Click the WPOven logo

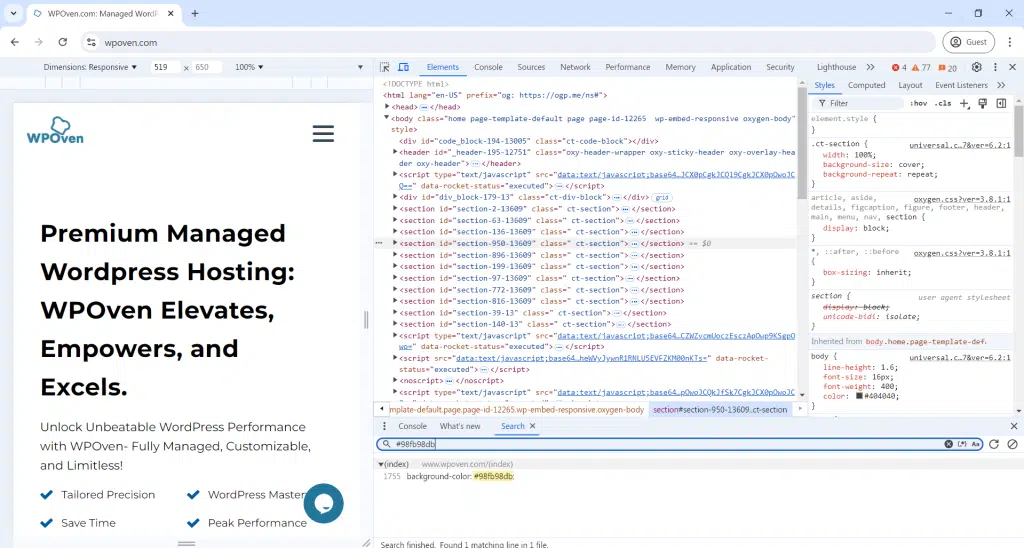click(56, 130)
